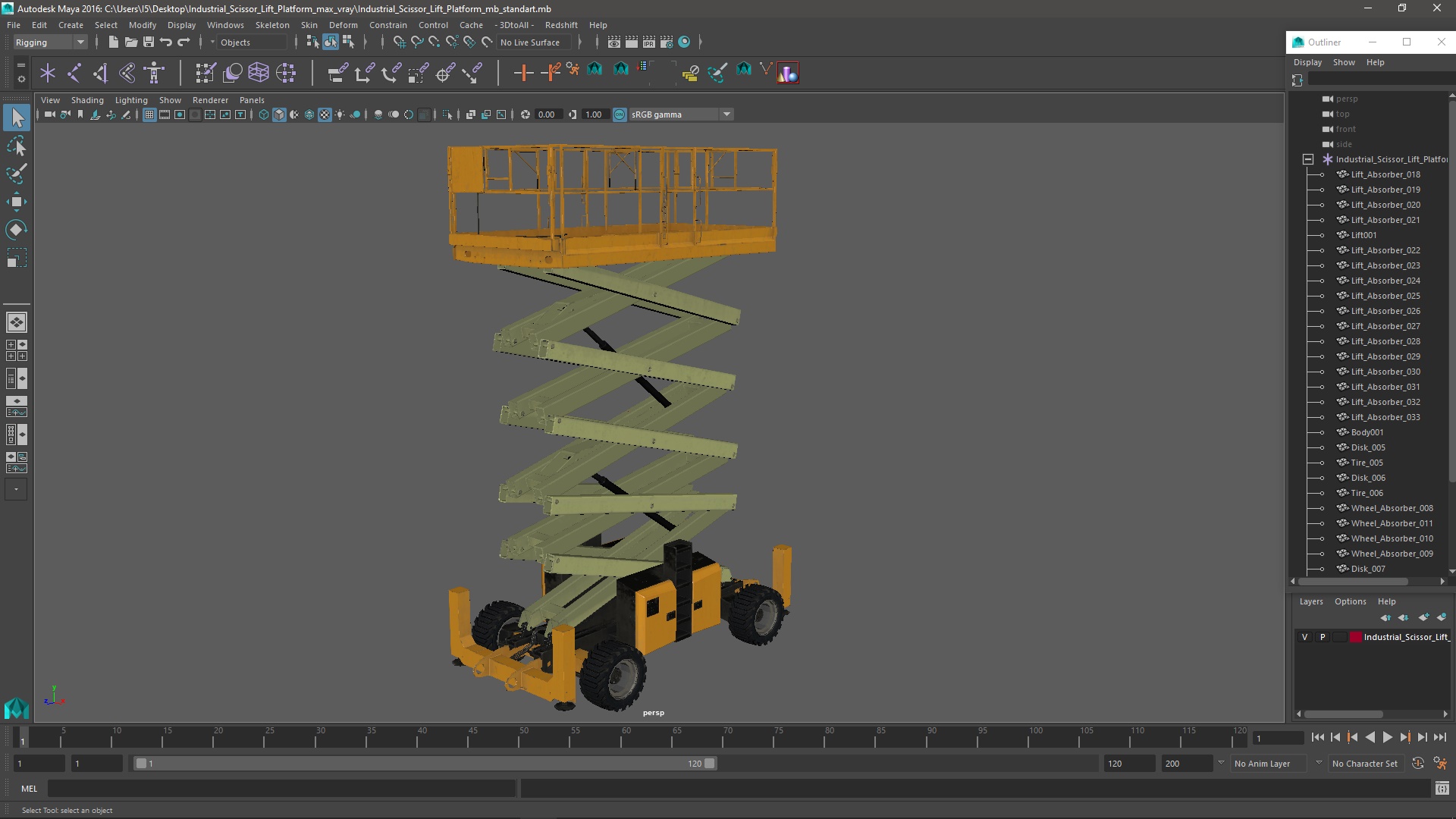Click the MEL command line input
This screenshot has height=819, width=1456.
pyautogui.click(x=282, y=789)
